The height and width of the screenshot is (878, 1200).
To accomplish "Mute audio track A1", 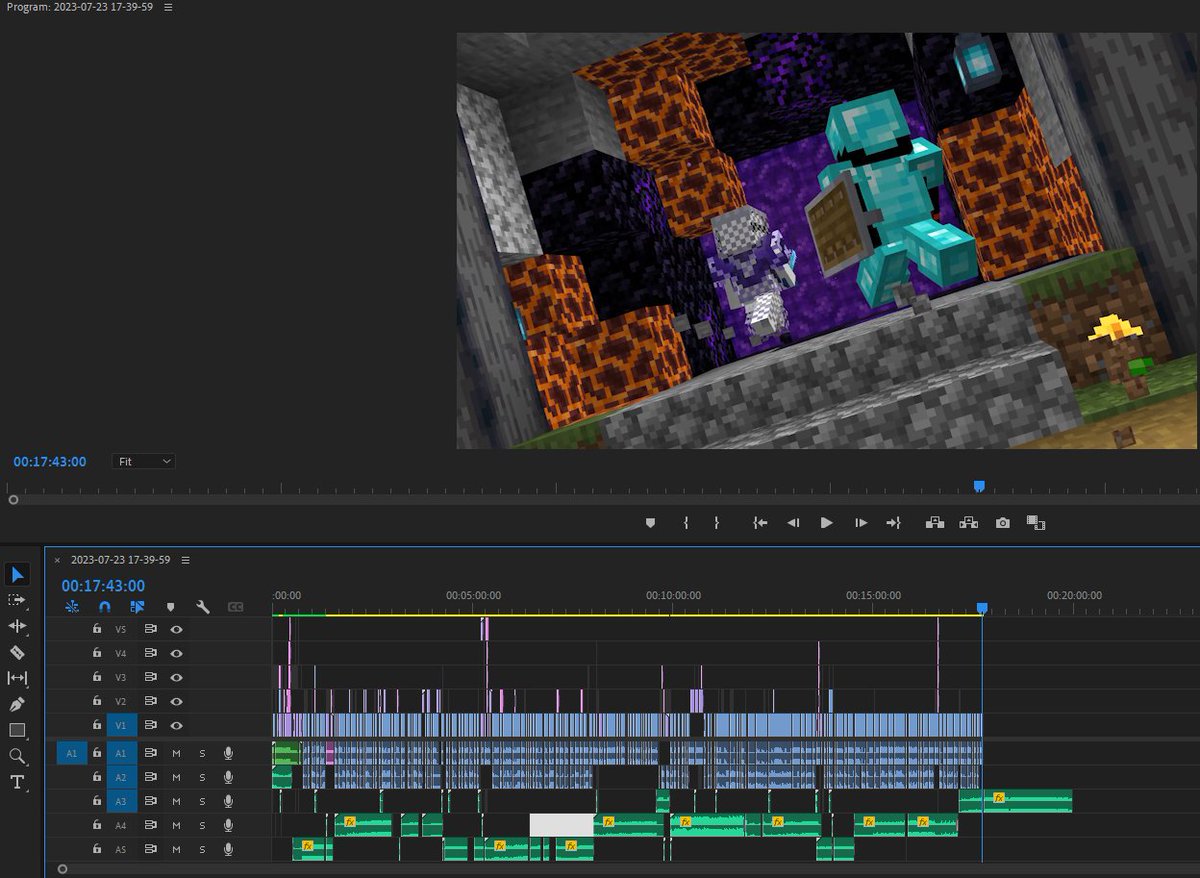I will coord(176,753).
